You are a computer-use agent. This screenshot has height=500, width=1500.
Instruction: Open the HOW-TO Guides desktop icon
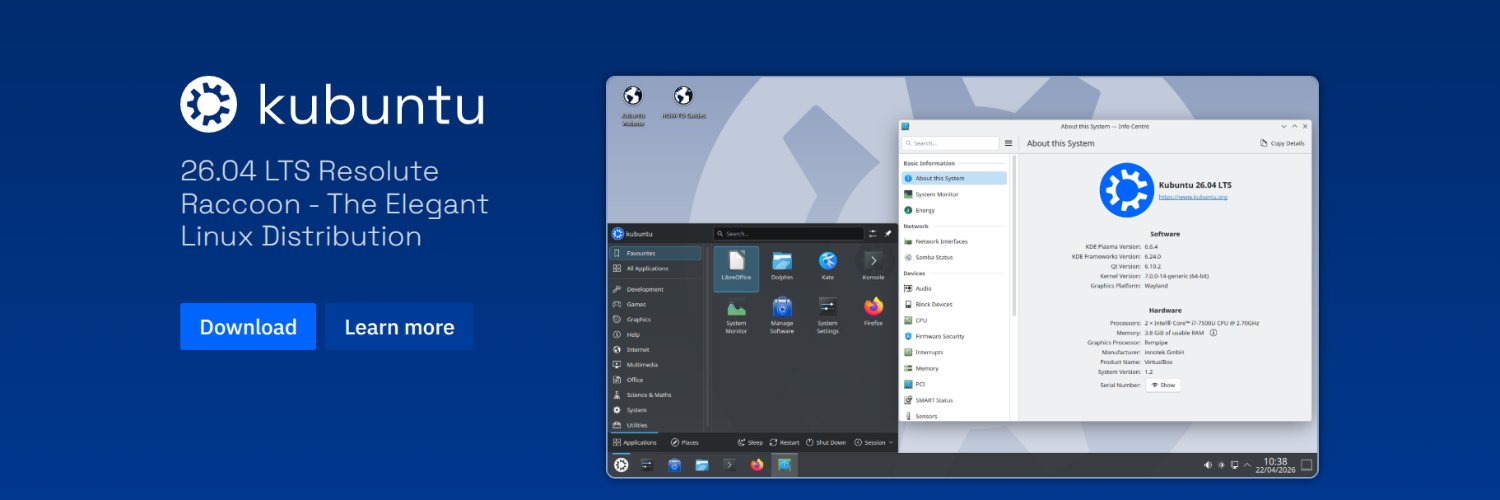click(683, 101)
